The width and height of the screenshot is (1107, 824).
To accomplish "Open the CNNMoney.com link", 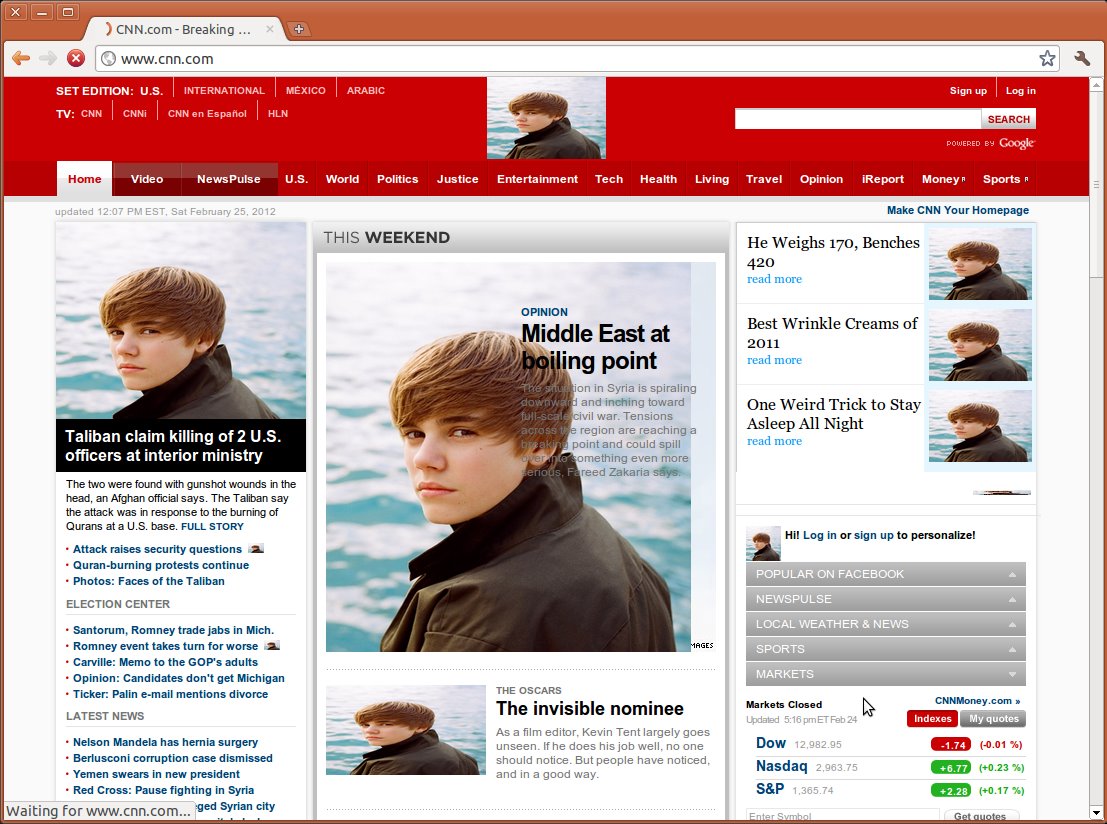I will [977, 700].
